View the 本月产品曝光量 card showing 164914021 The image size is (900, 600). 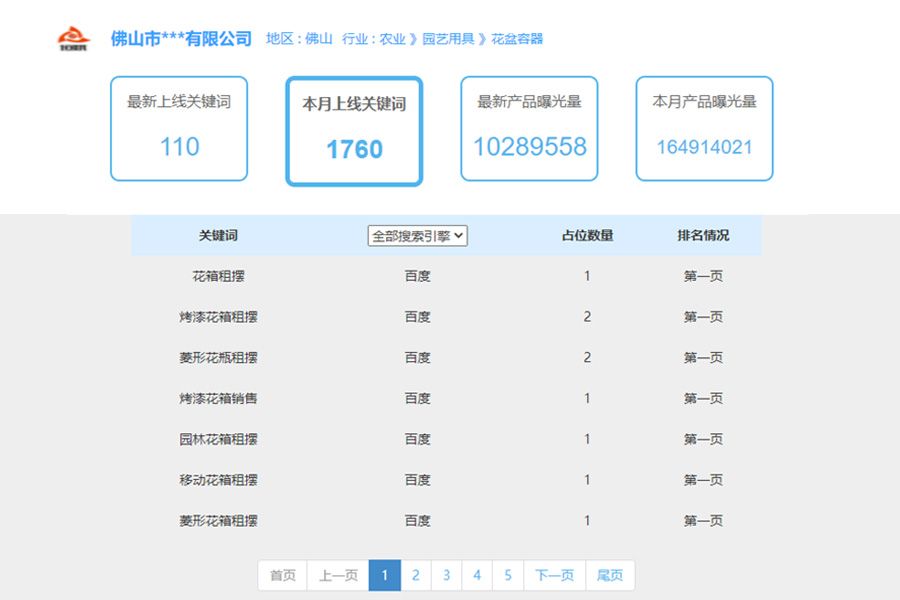coord(703,128)
